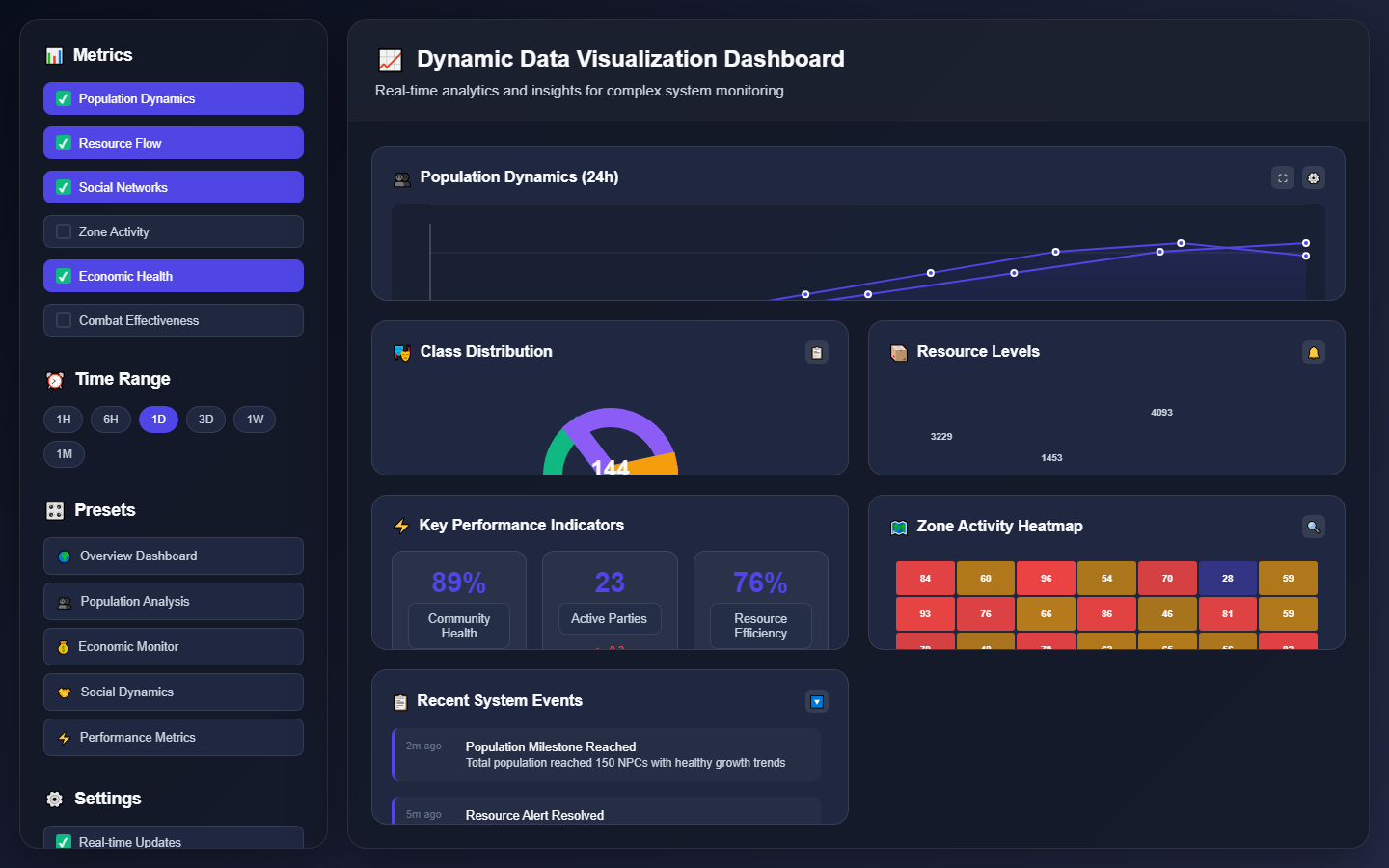Click the Community Health 89% KPI card
The height and width of the screenshot is (868, 1389).
pyautogui.click(x=459, y=600)
